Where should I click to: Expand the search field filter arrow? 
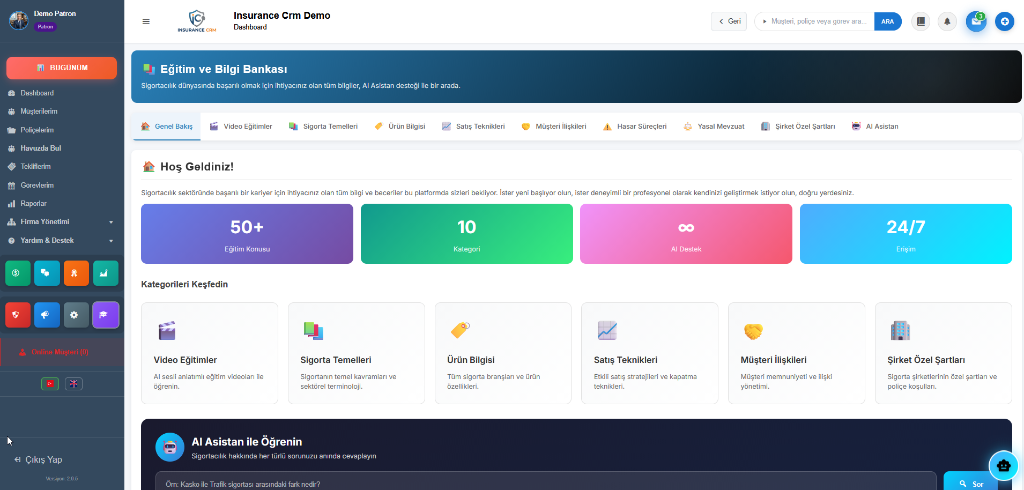[765, 22]
